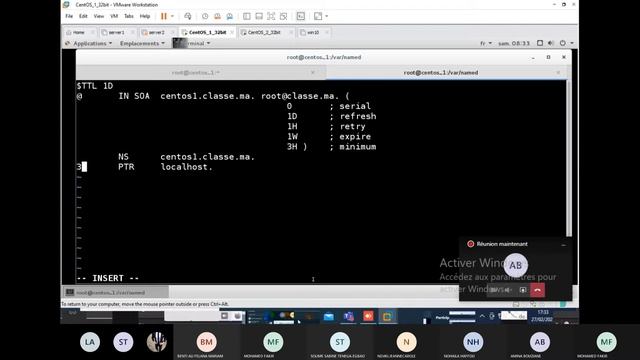
Task: Click the GNOME power icon
Action: coord(562,43)
